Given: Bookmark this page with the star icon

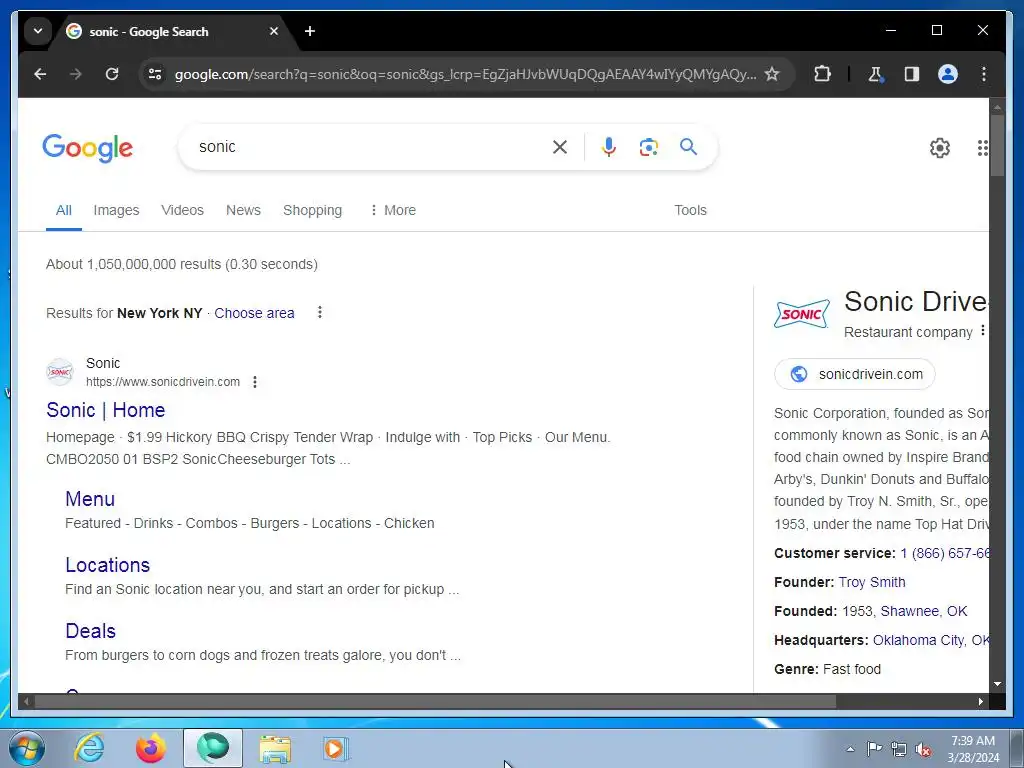Looking at the screenshot, I should pyautogui.click(x=772, y=74).
